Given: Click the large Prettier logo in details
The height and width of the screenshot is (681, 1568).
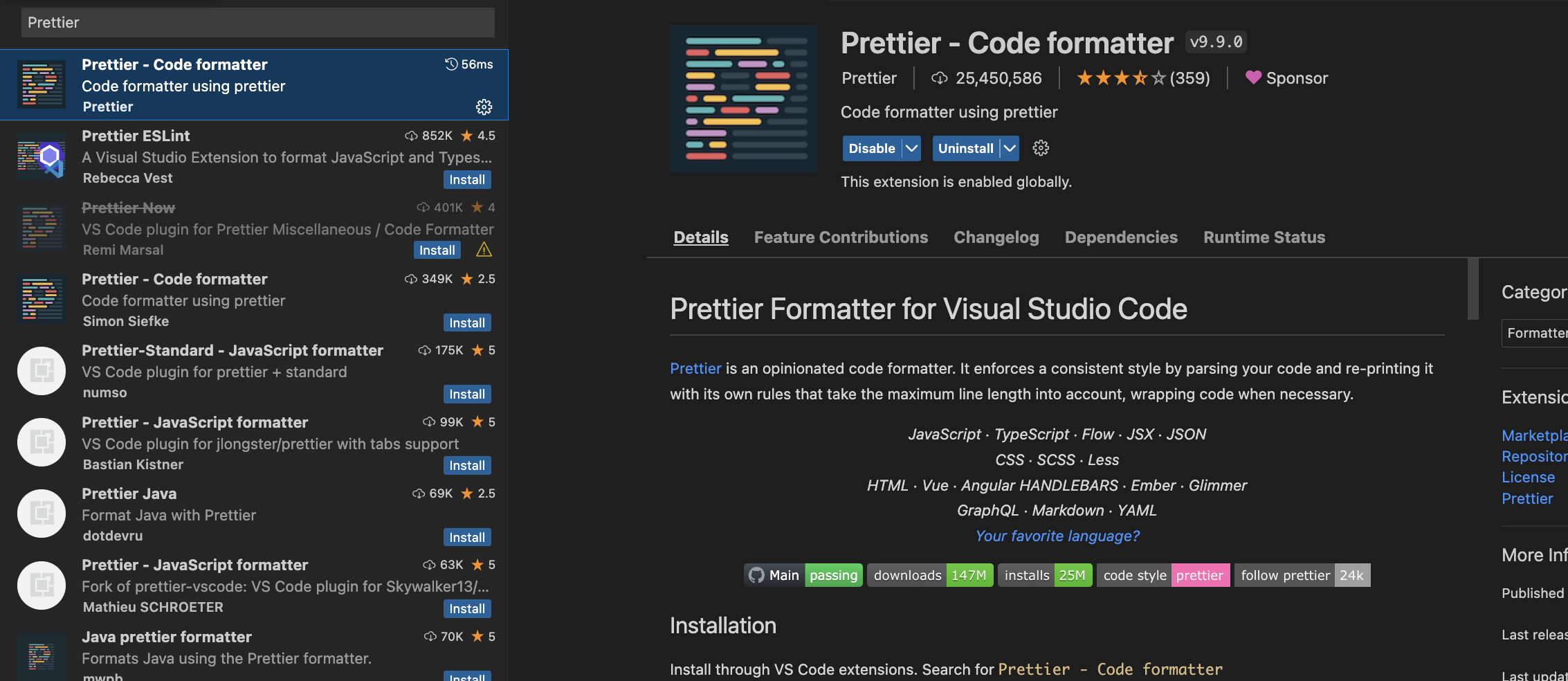Looking at the screenshot, I should [744, 98].
